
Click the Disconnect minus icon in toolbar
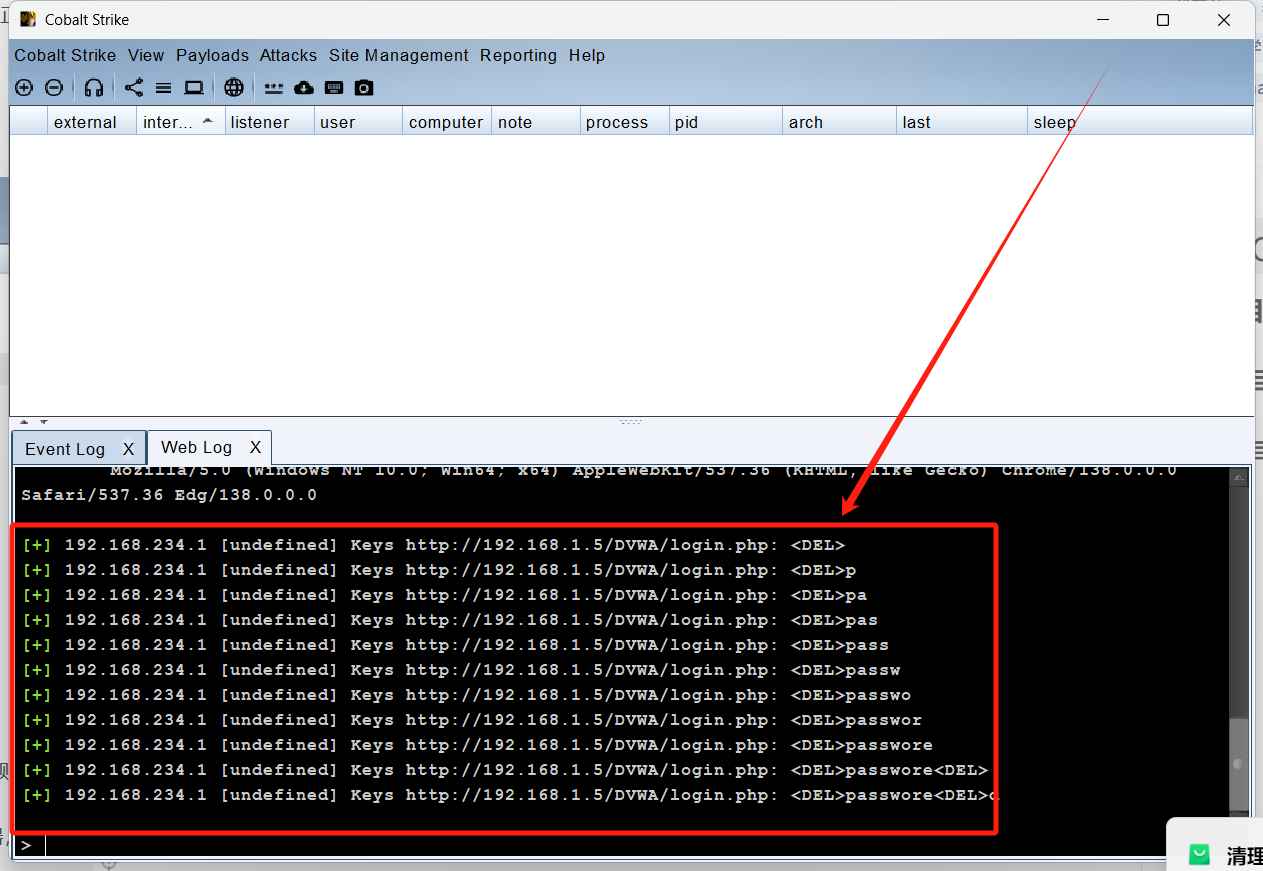pos(54,88)
